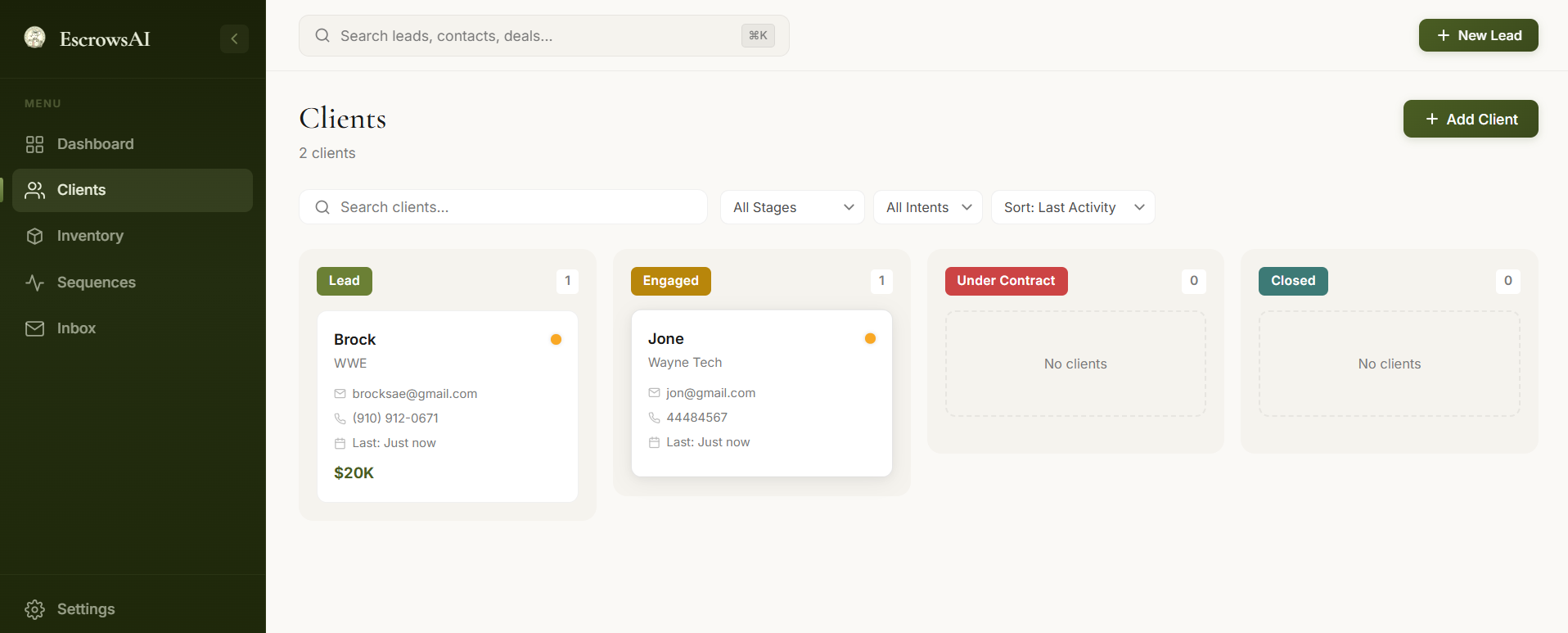Open the All Stages dropdown
The height and width of the screenshot is (633, 1568).
coord(792,207)
